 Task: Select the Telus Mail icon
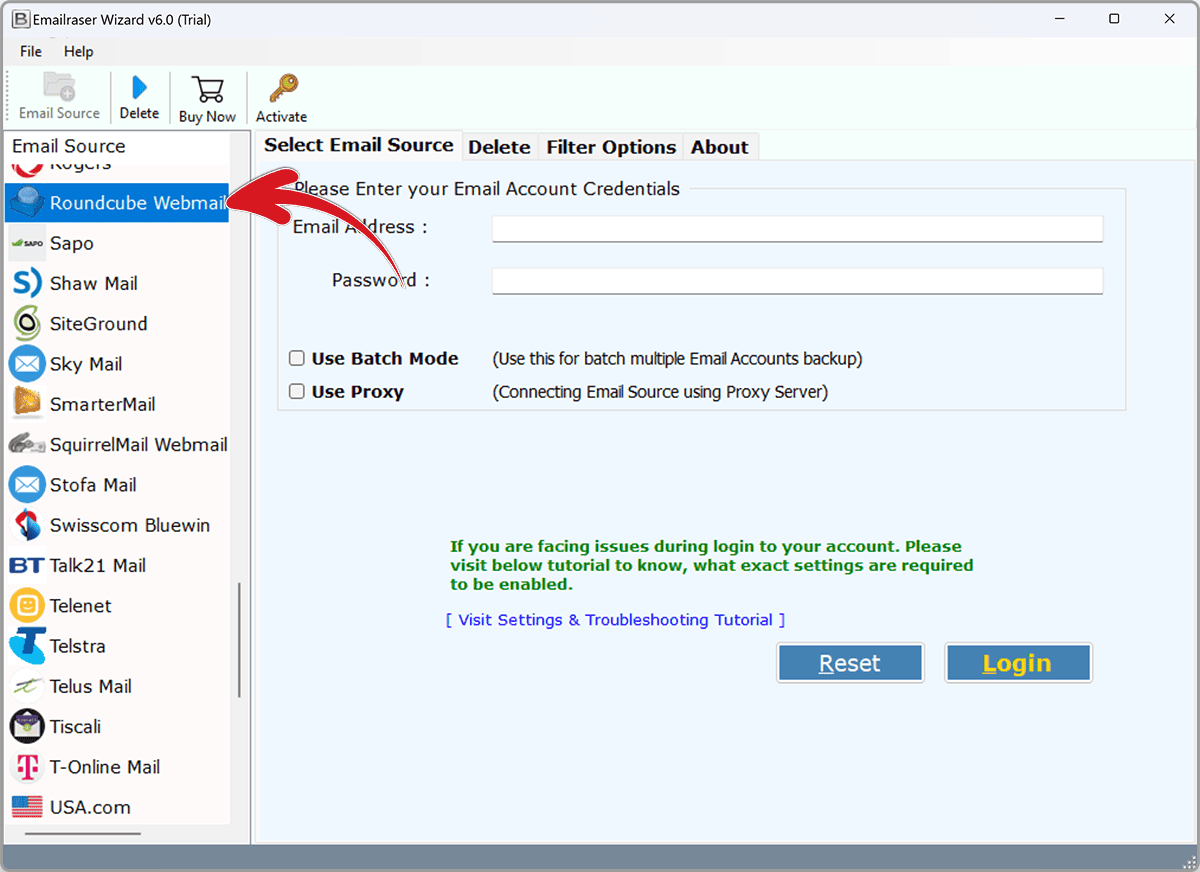pos(27,686)
